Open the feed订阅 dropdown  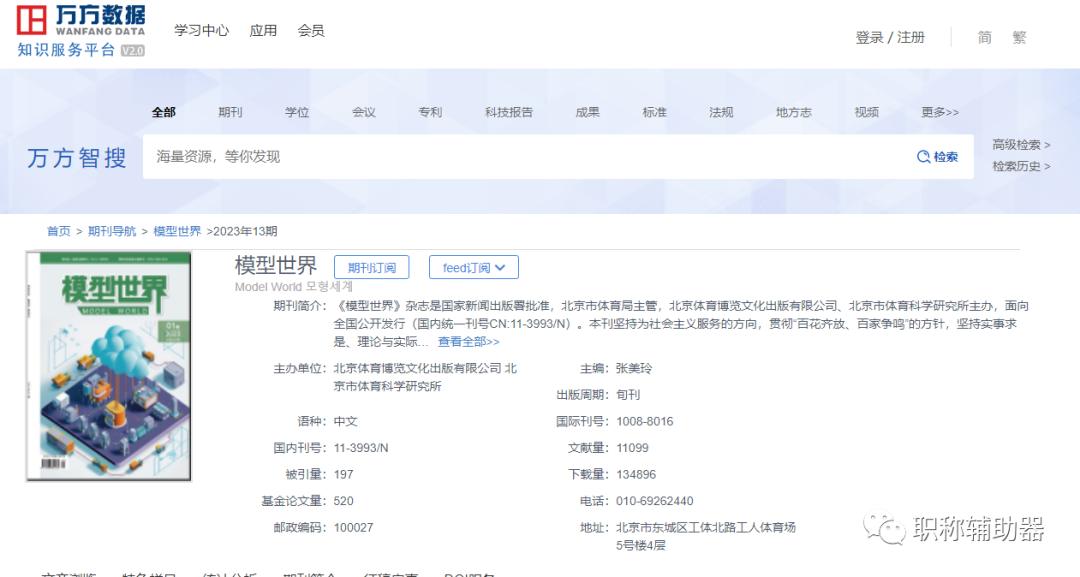pyautogui.click(x=473, y=267)
